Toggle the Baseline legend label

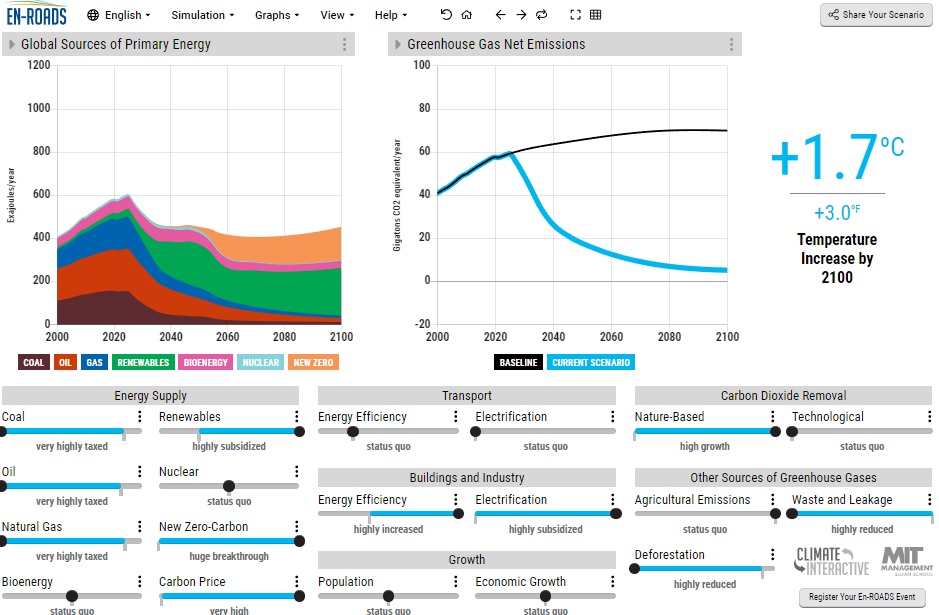pyautogui.click(x=518, y=362)
